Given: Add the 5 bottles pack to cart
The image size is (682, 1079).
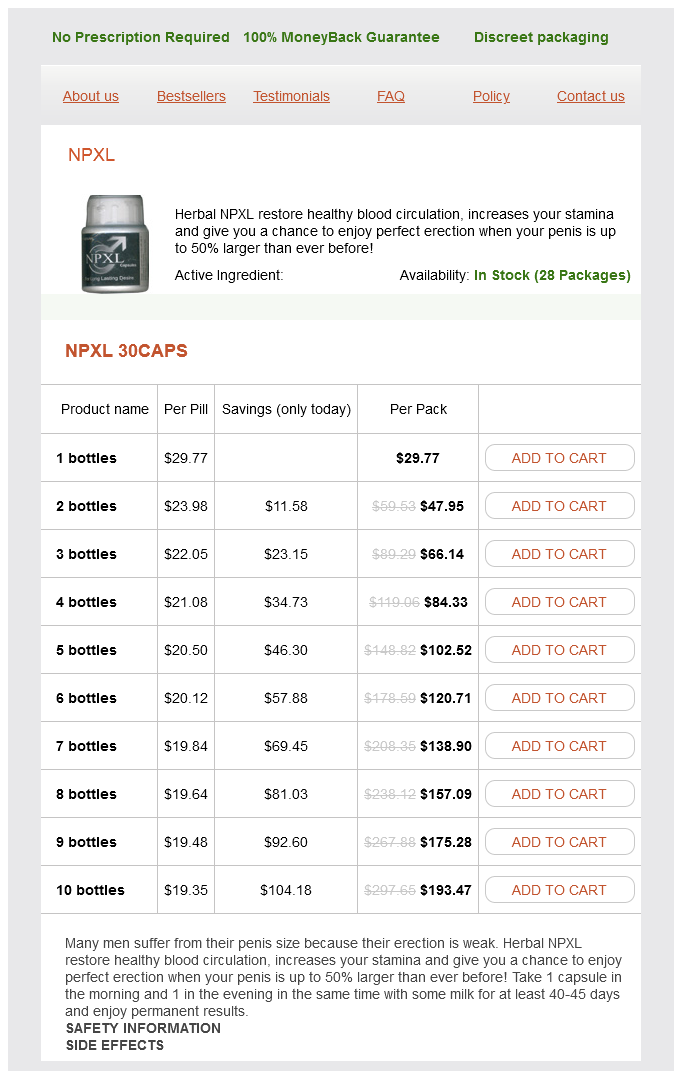Looking at the screenshot, I should click(x=559, y=650).
